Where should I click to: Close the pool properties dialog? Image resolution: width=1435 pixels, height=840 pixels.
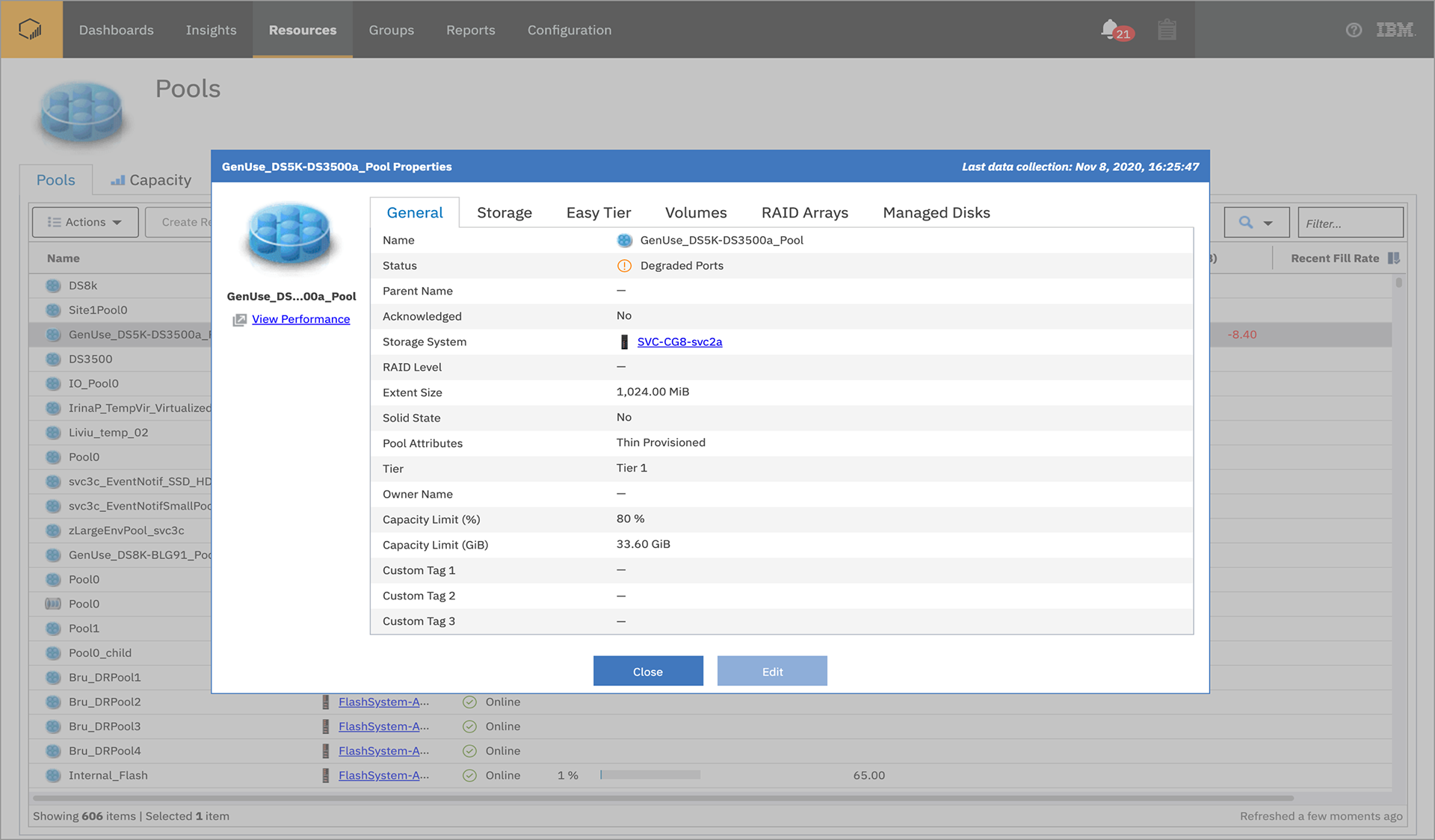click(x=648, y=671)
